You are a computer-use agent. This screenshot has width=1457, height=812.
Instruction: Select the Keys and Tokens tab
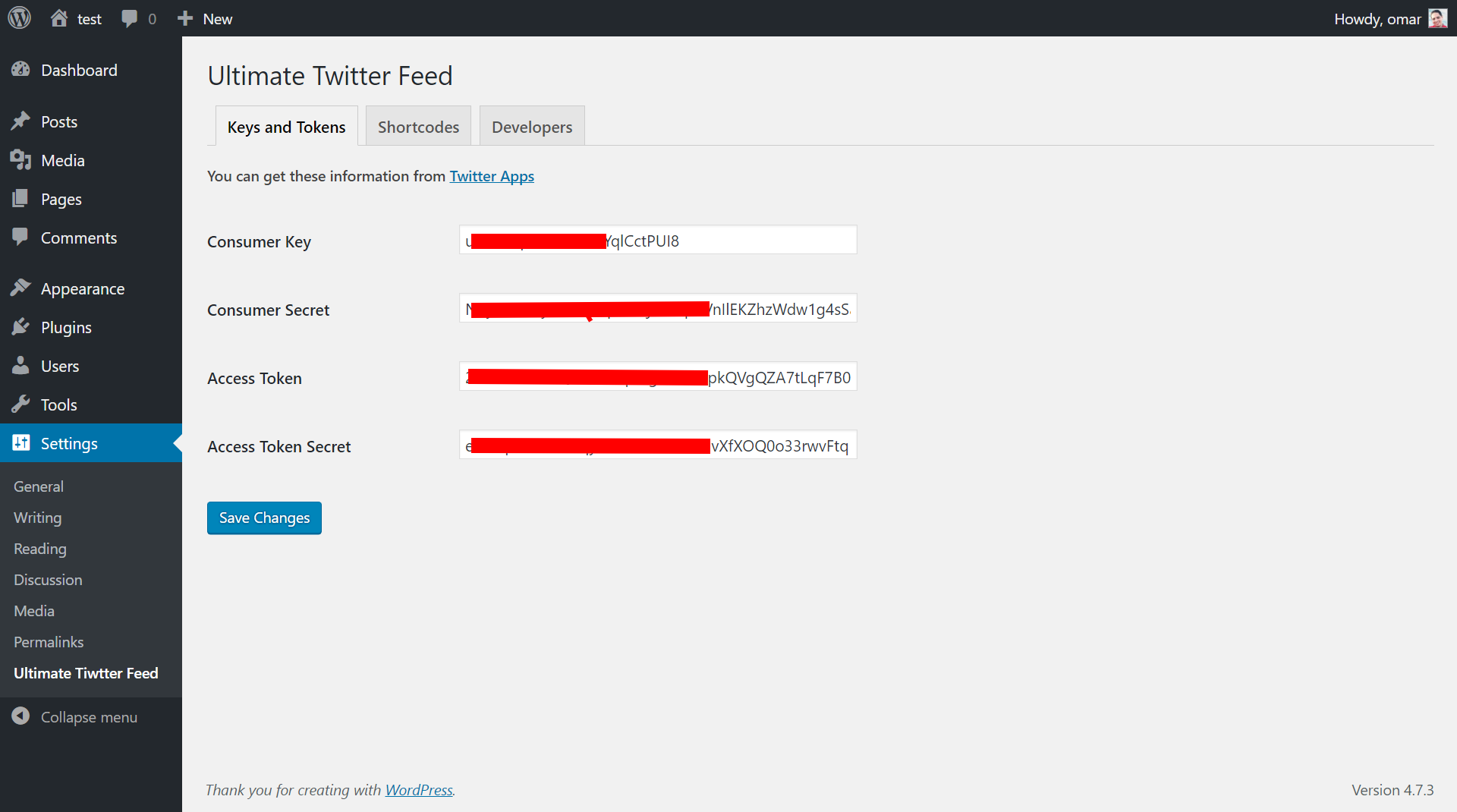point(286,127)
